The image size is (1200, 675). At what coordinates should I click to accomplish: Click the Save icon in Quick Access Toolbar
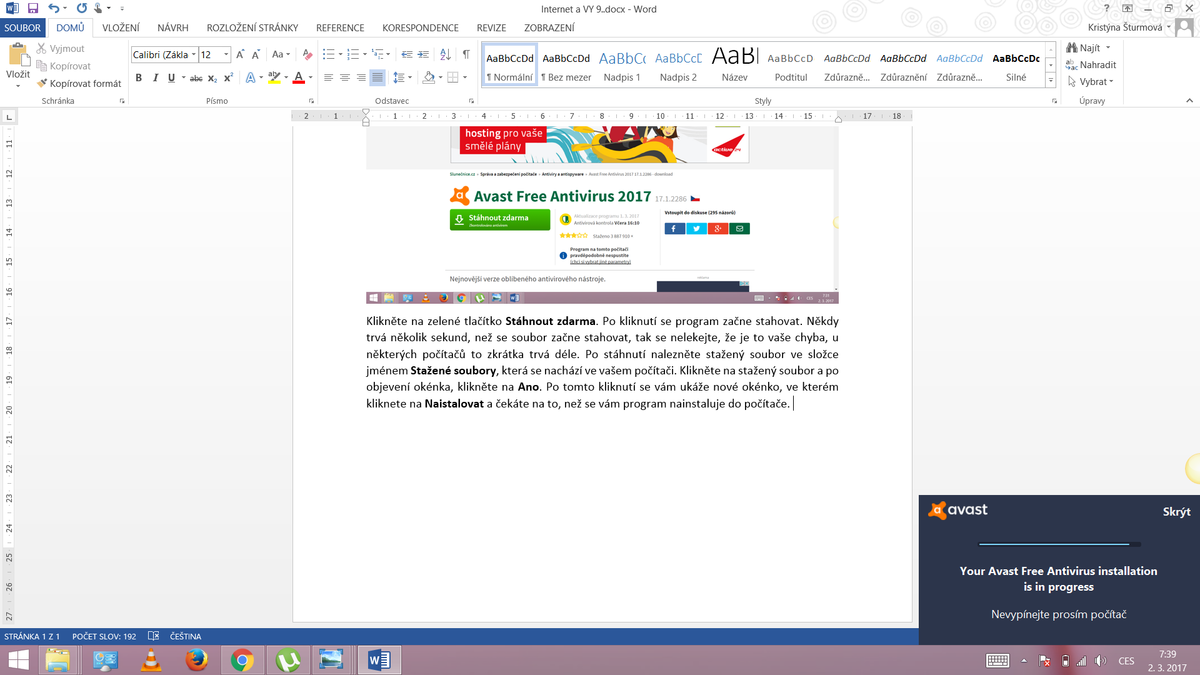[32, 8]
